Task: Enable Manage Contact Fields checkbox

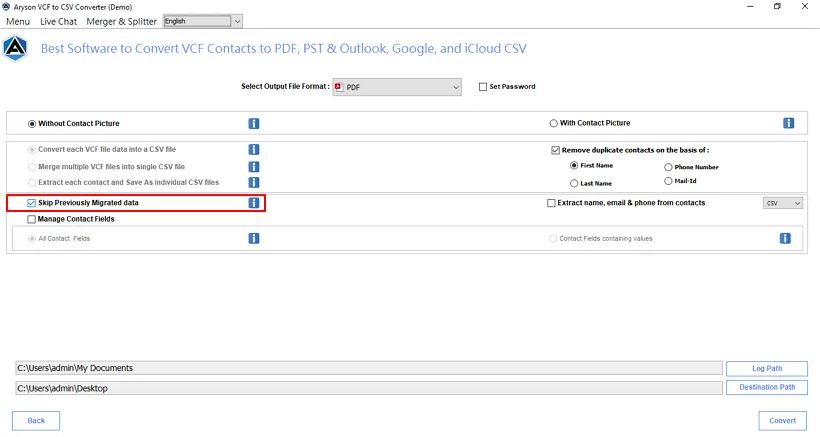Action: [x=31, y=219]
